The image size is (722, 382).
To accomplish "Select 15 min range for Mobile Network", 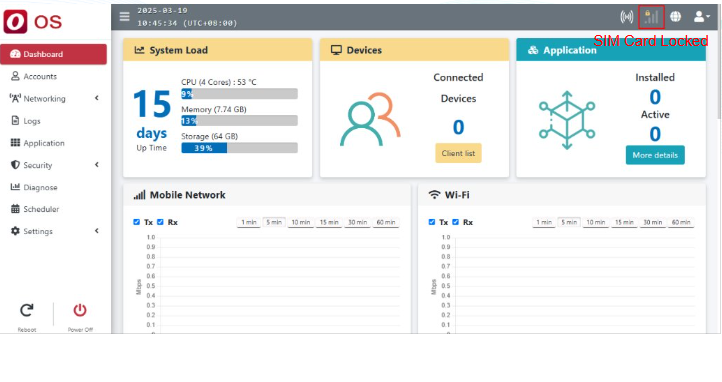I will (x=329, y=222).
